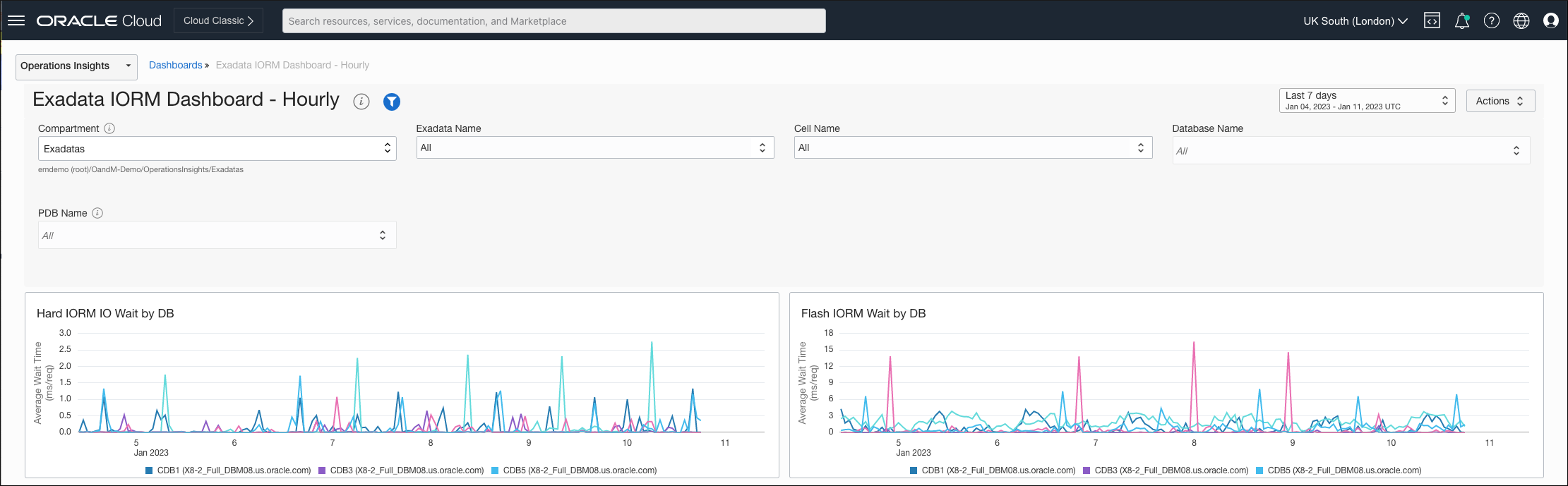Open the help question mark icon

(x=1492, y=20)
